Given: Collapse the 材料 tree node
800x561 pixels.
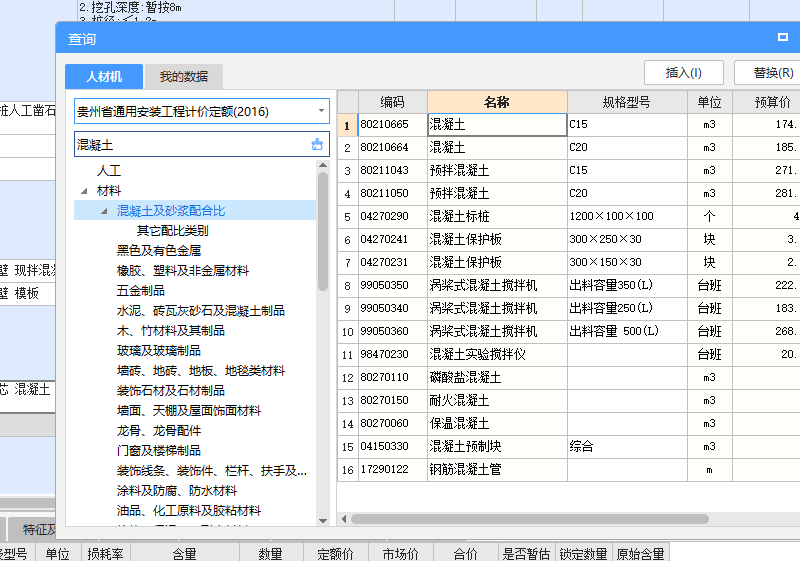Looking at the screenshot, I should coord(84,191).
